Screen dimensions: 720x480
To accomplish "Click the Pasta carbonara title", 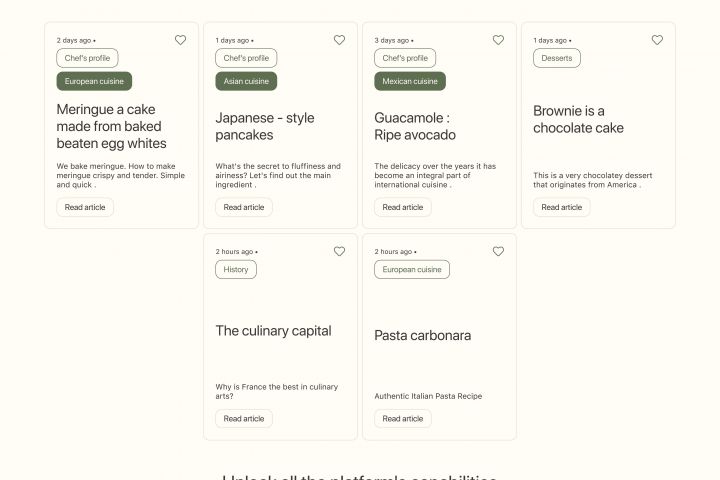I will [x=422, y=335].
